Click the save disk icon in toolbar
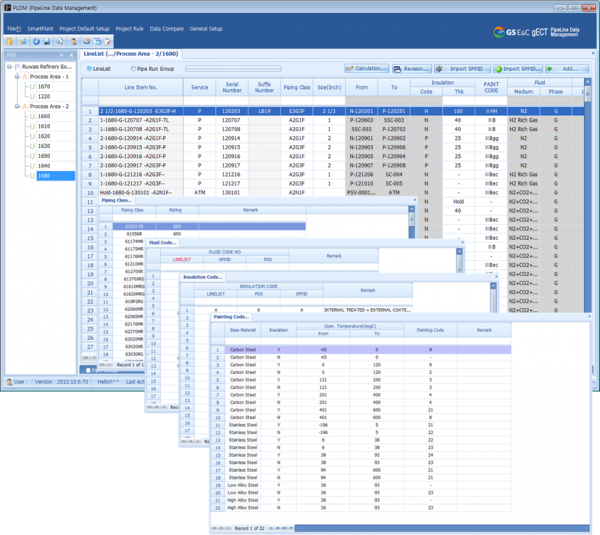Image resolution: width=600 pixels, height=535 pixels. coord(47,42)
